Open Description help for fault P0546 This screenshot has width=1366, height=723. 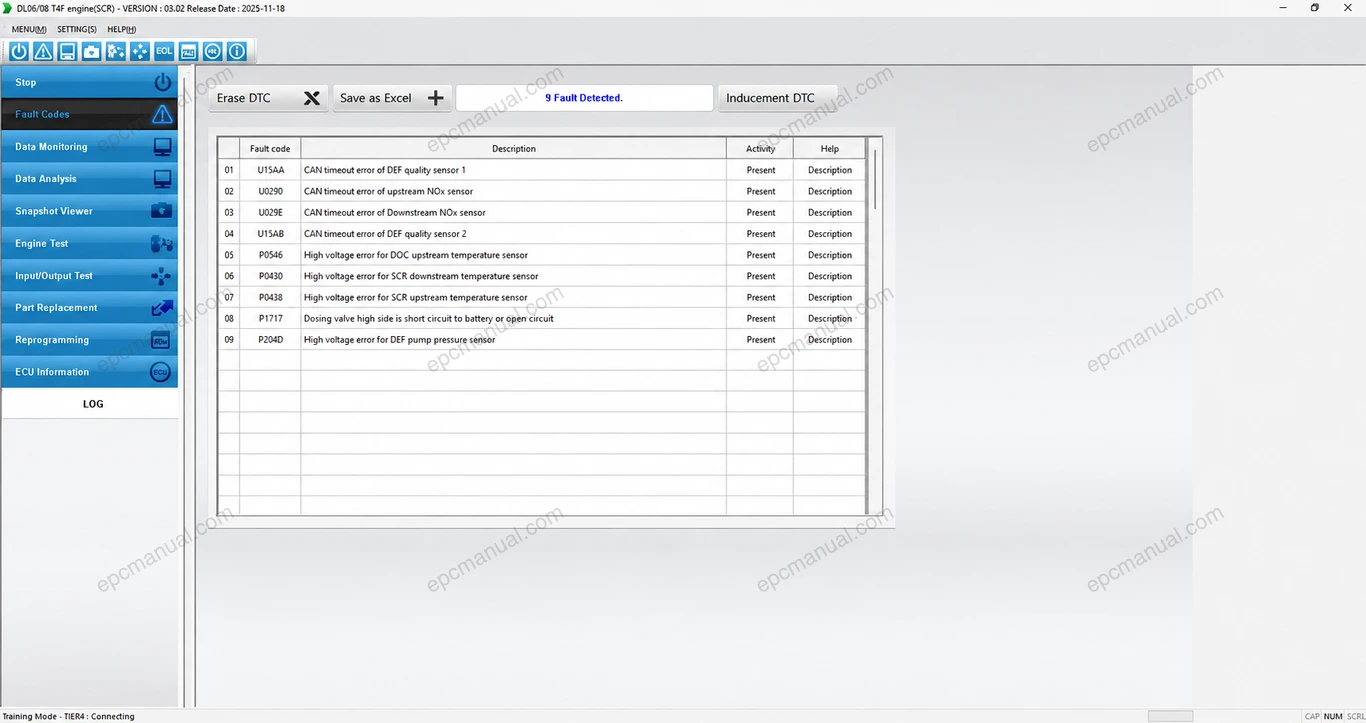click(x=830, y=255)
